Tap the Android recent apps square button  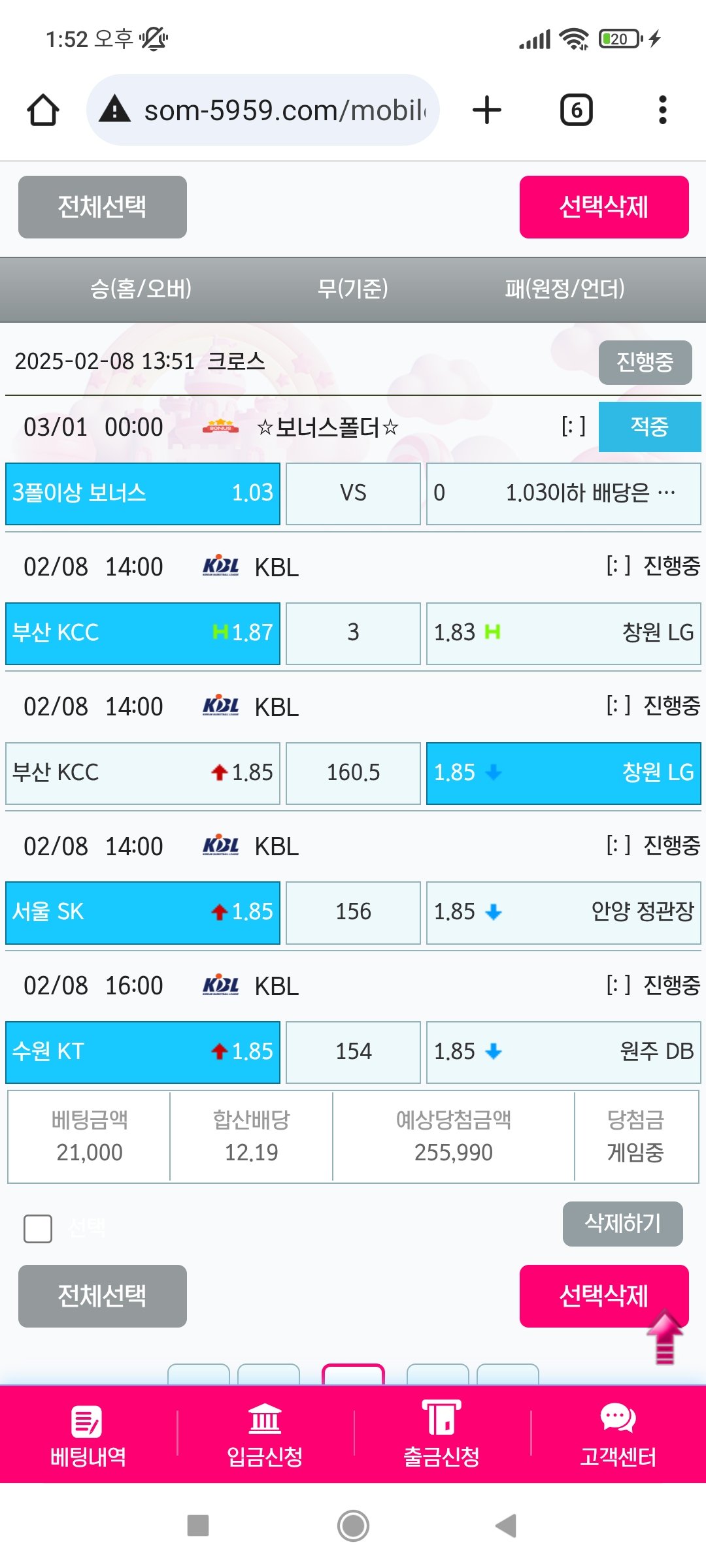click(x=198, y=1526)
